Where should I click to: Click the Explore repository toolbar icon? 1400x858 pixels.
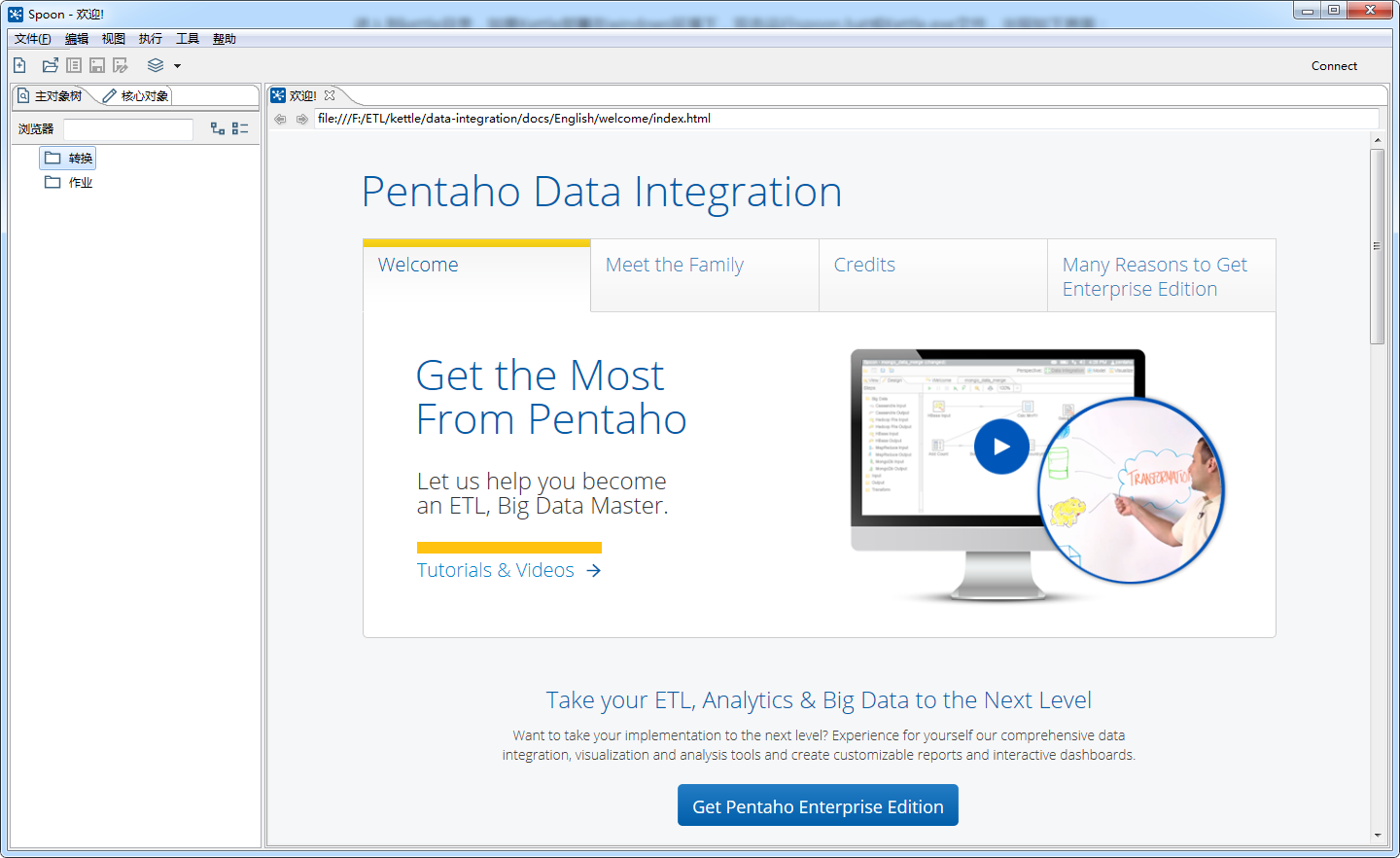(74, 65)
